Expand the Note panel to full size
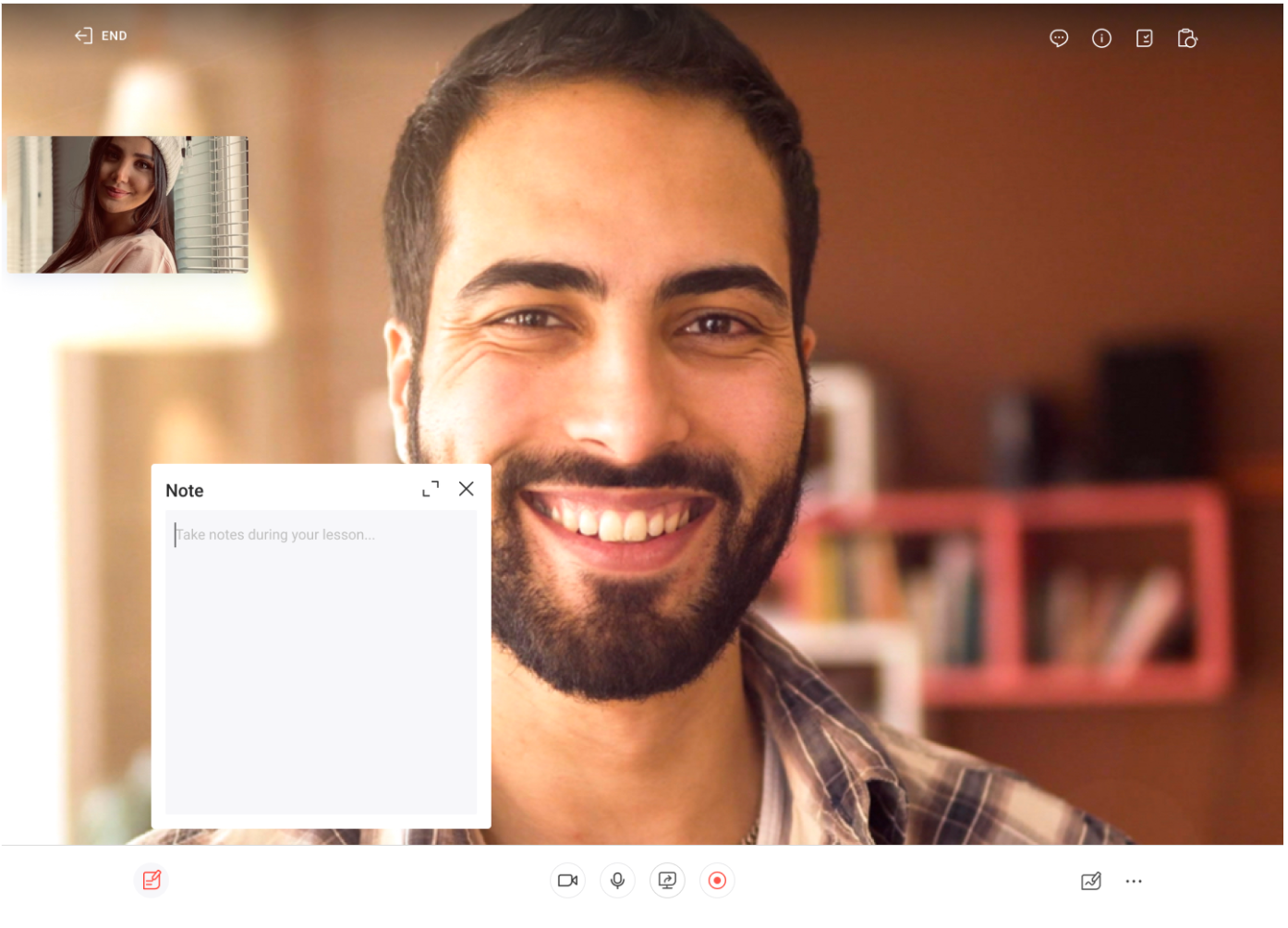This screenshot has width=1288, height=928. (x=431, y=489)
